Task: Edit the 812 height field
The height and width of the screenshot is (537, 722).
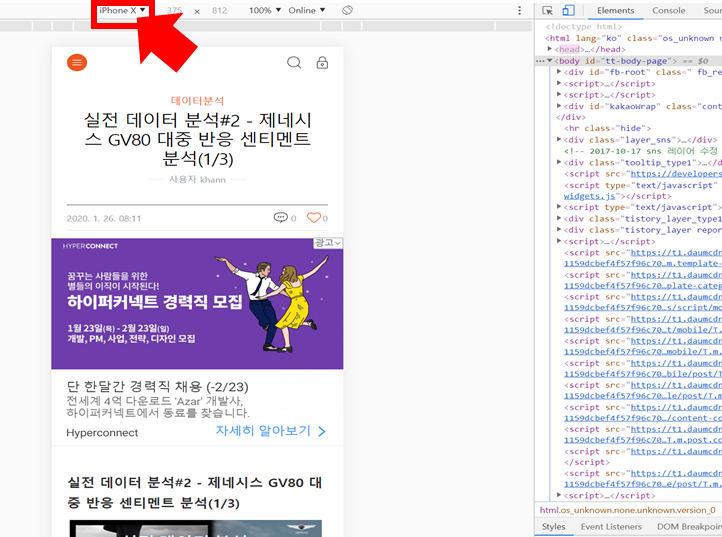Action: point(219,10)
